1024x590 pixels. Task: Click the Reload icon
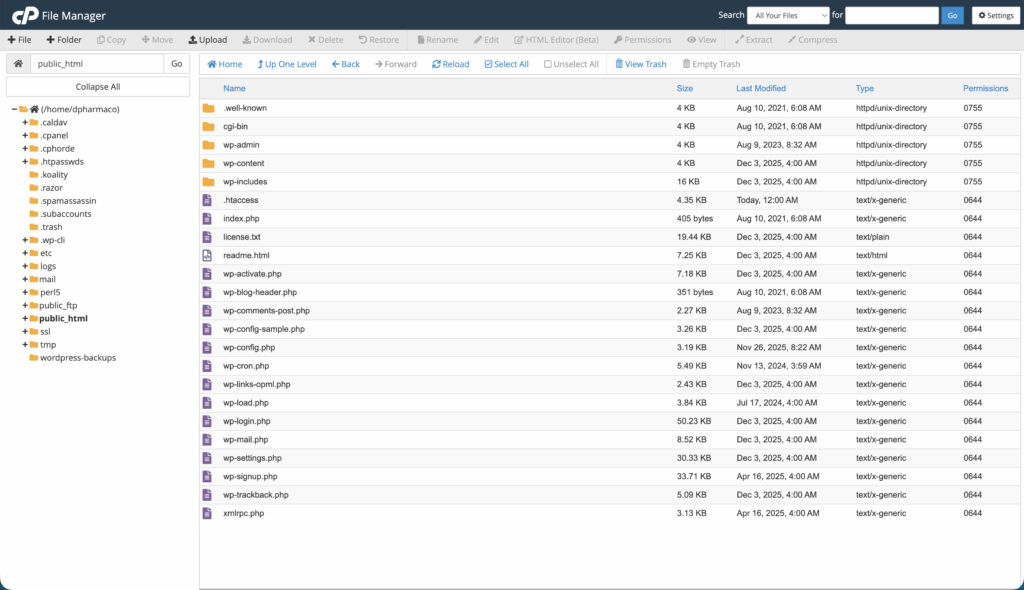(436, 64)
